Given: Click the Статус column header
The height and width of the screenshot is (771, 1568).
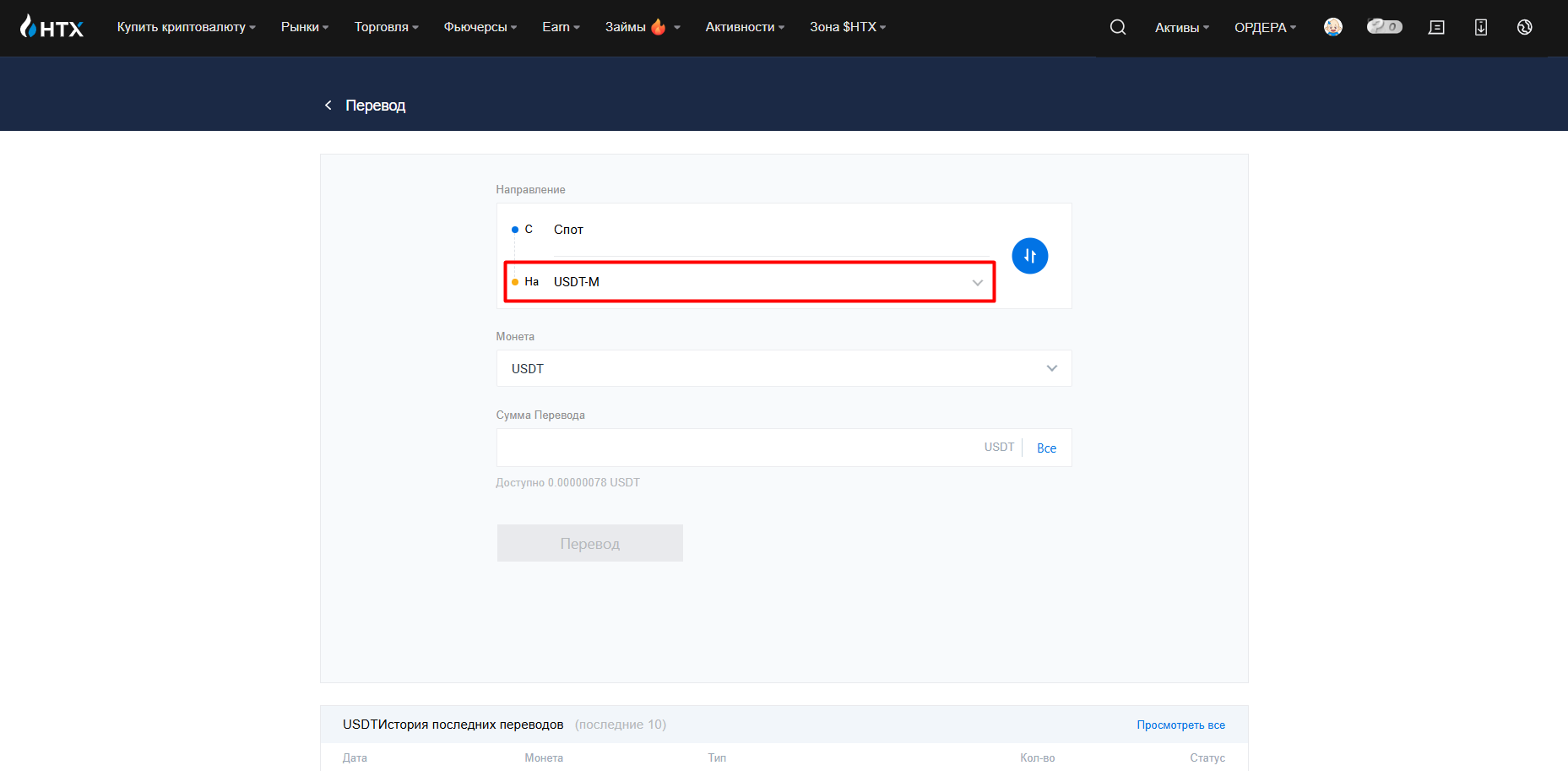Looking at the screenshot, I should coord(1207,757).
